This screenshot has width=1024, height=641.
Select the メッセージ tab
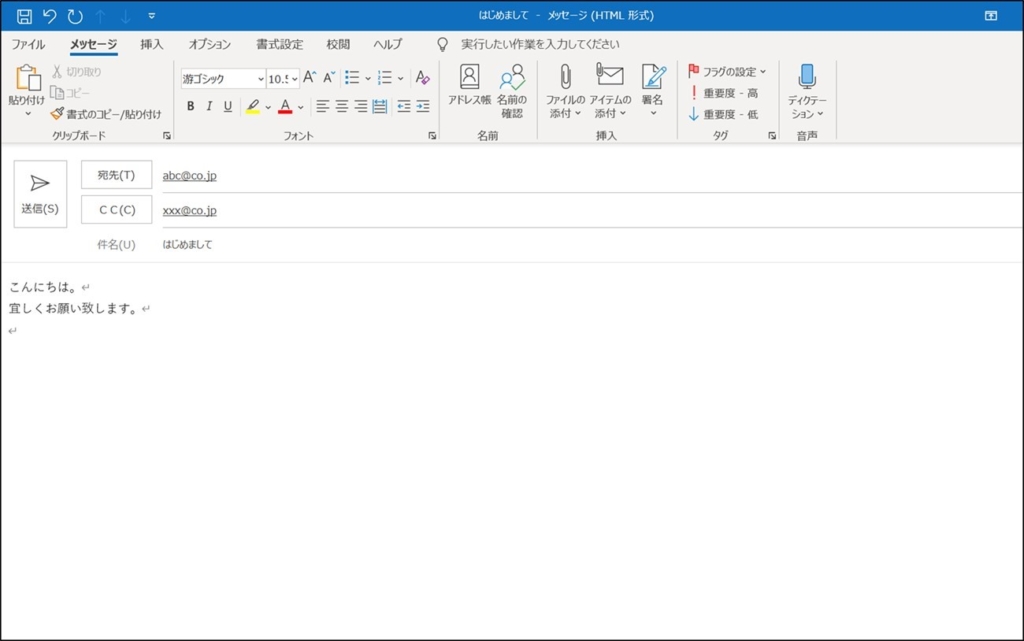pos(93,44)
